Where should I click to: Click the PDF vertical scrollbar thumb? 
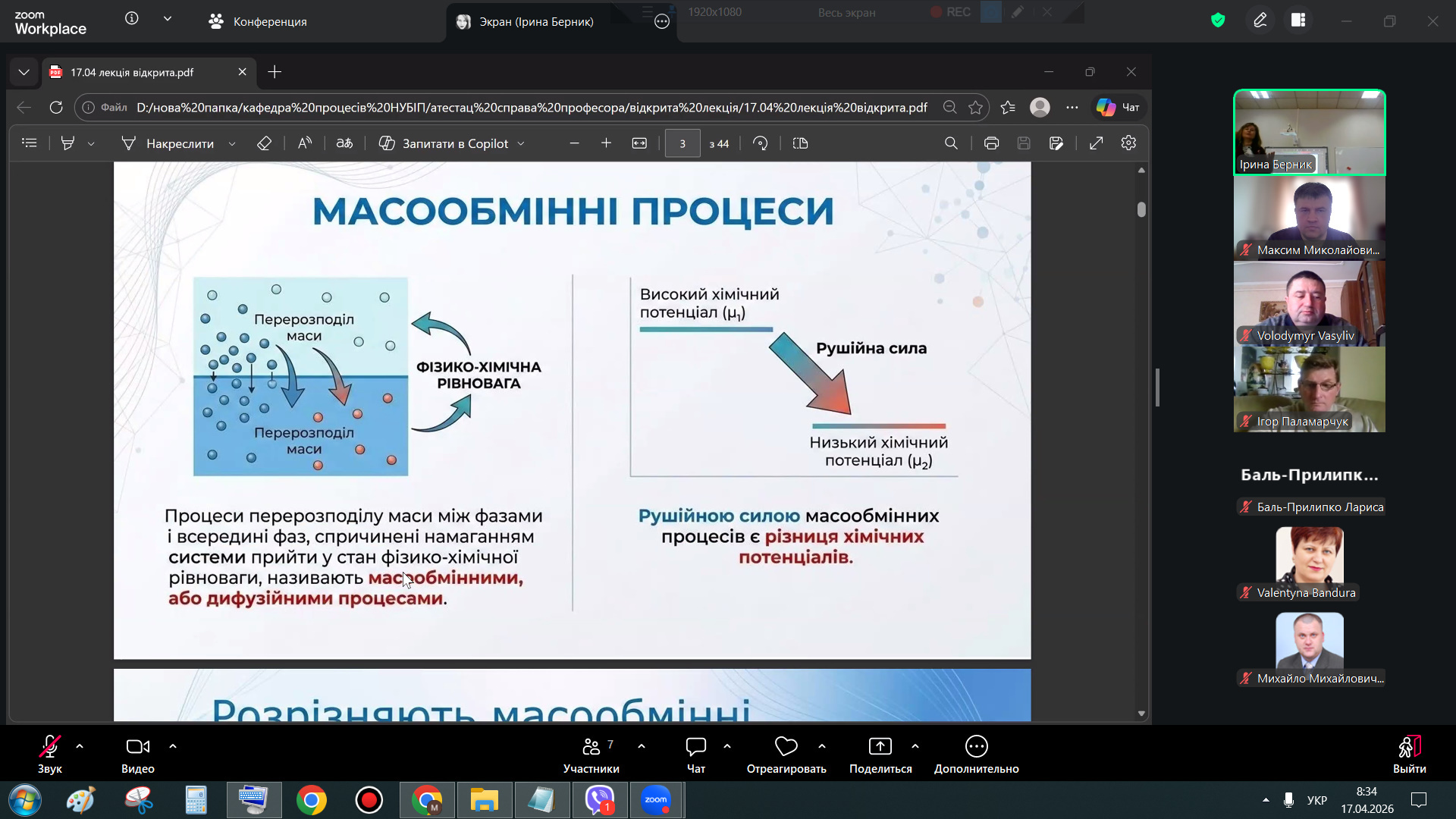1141,210
